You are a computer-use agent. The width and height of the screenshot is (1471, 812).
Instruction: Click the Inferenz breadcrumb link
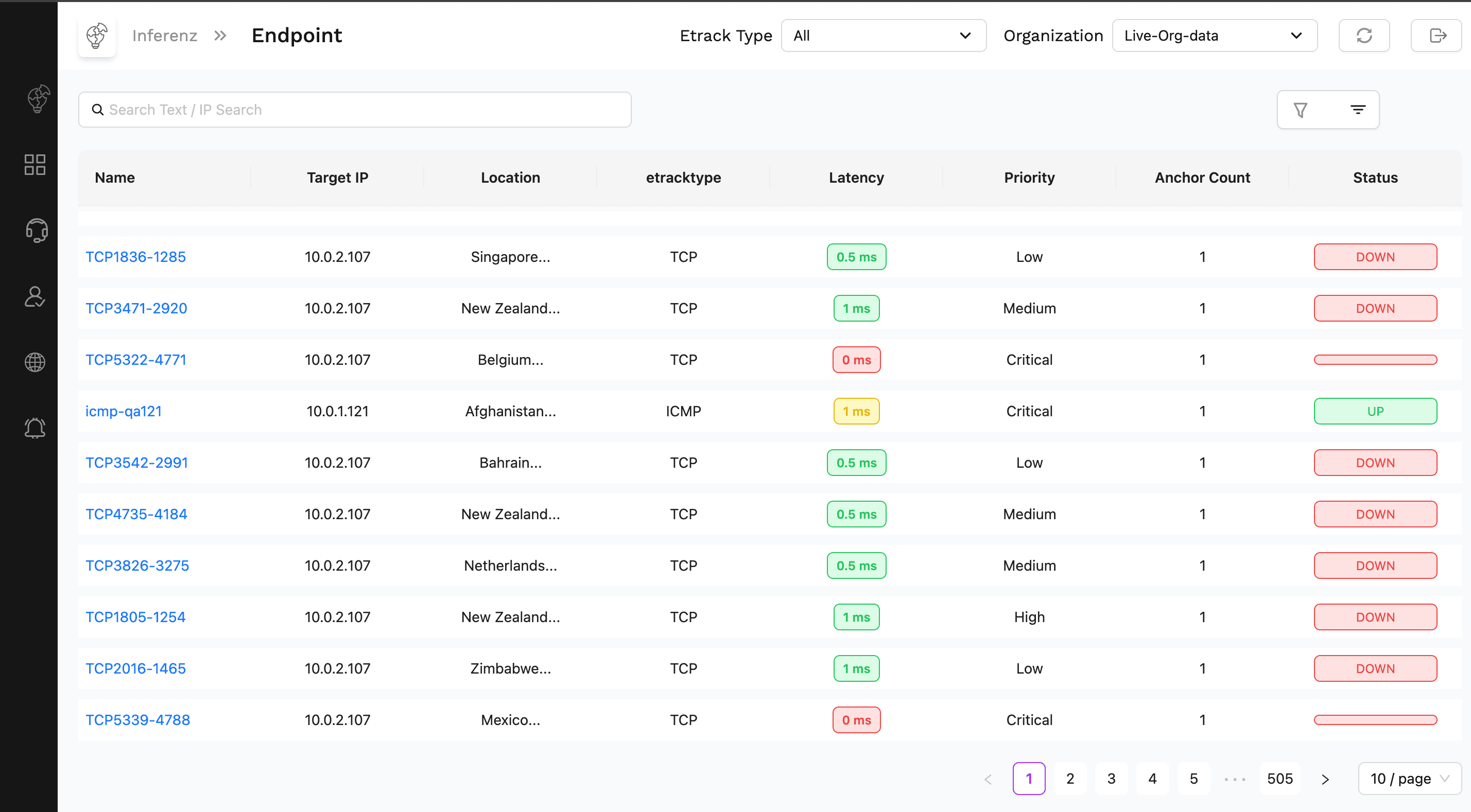point(164,36)
